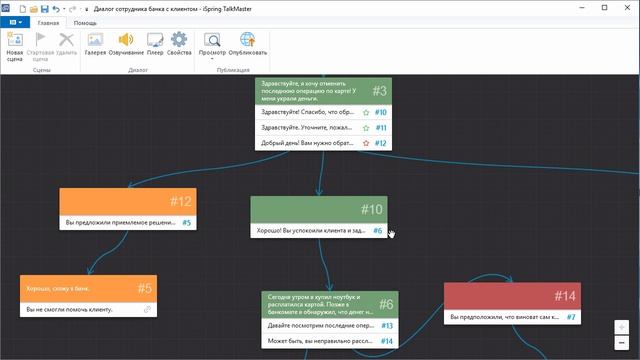The width and height of the screenshot is (640, 360).
Task: Open the Озвучивание voice-over tool
Action: pyautogui.click(x=126, y=44)
